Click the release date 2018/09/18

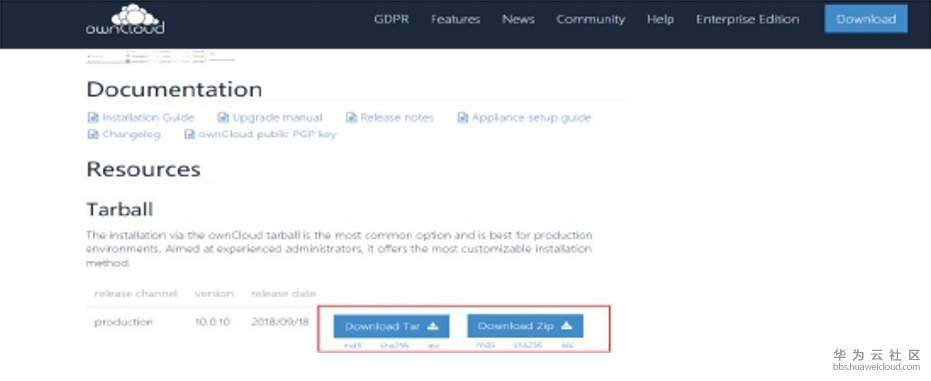(x=280, y=322)
